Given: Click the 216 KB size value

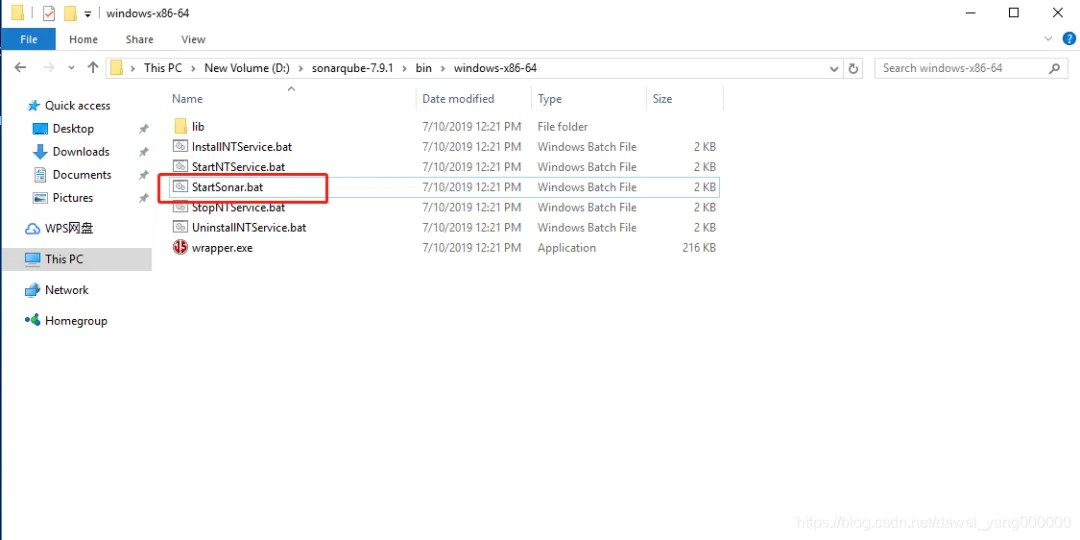Looking at the screenshot, I should coord(699,248).
